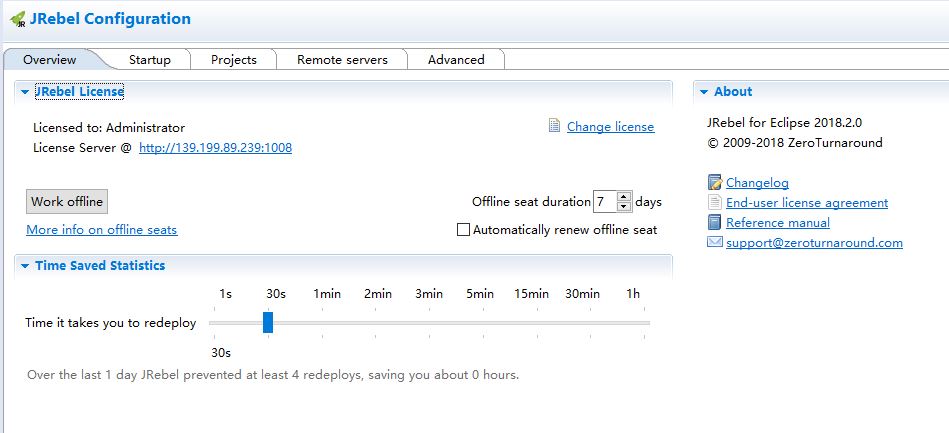949x433 pixels.
Task: Open More info on offline seats link
Action: pyautogui.click(x=102, y=230)
